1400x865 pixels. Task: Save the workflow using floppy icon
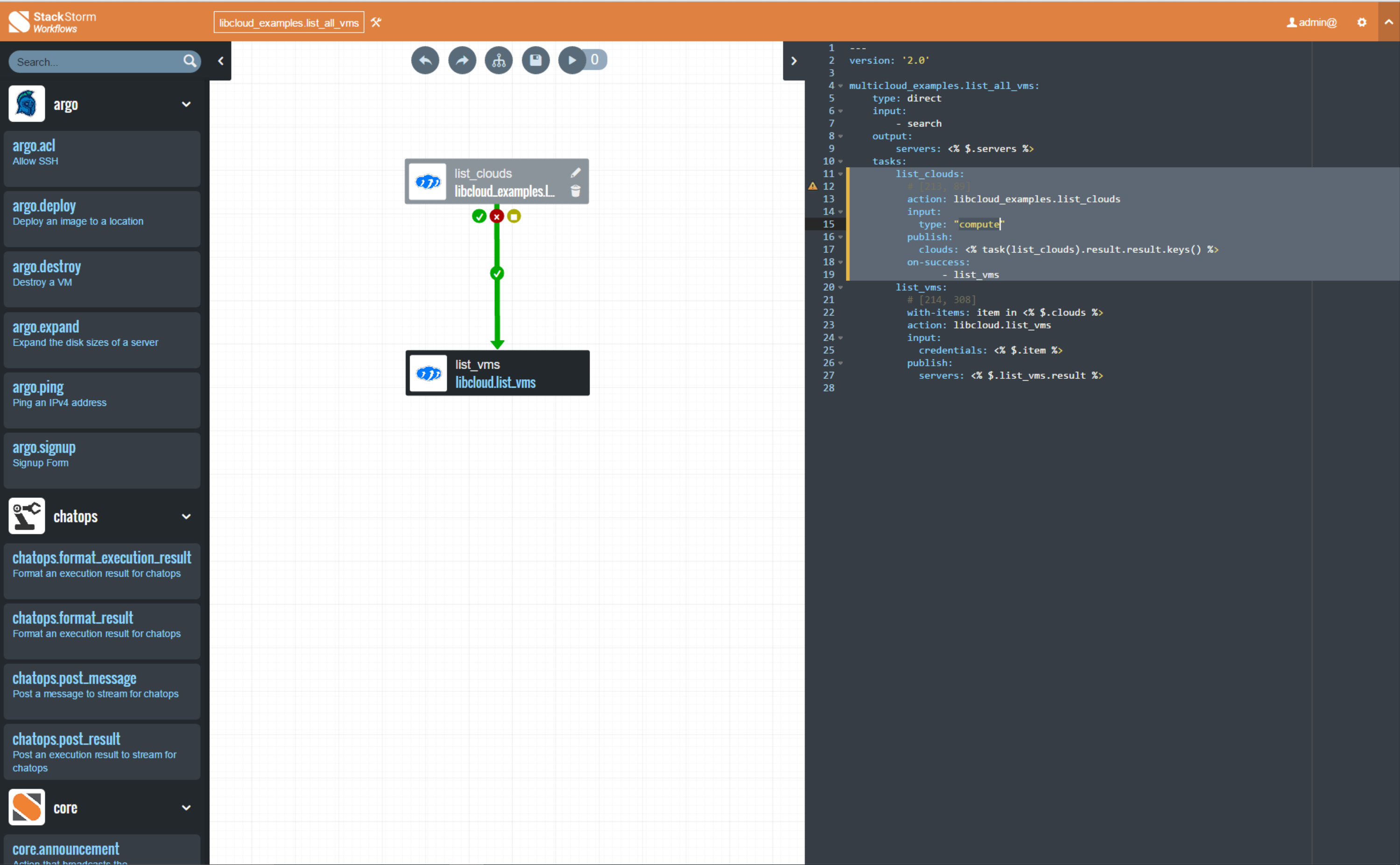tap(536, 60)
